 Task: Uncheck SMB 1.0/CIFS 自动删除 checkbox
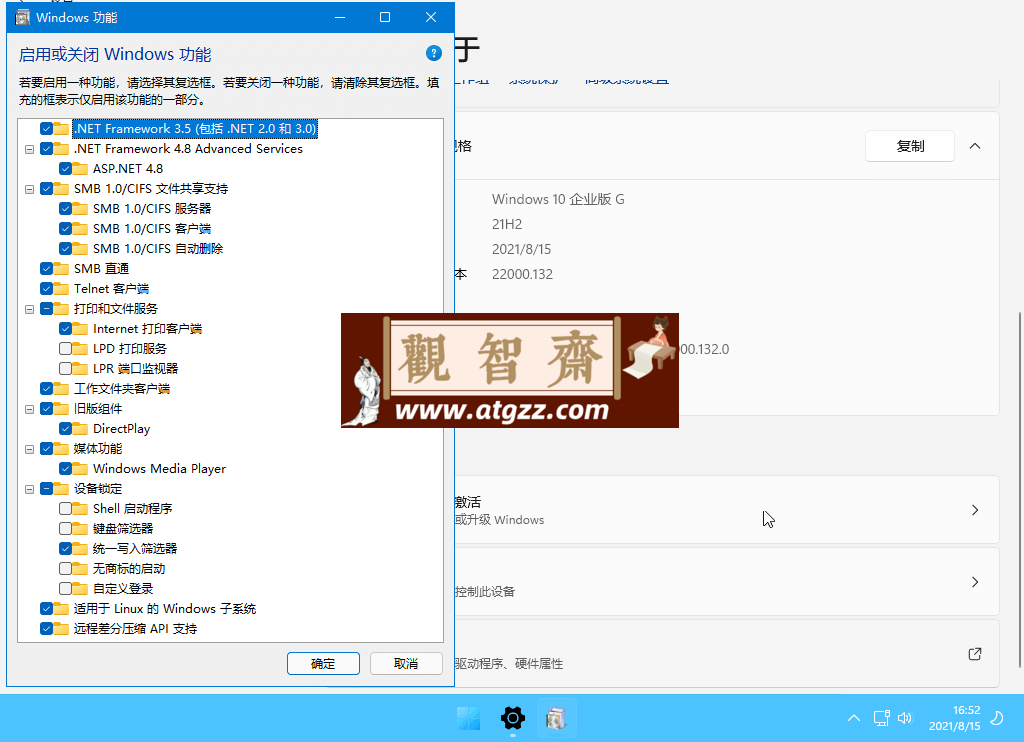point(65,249)
